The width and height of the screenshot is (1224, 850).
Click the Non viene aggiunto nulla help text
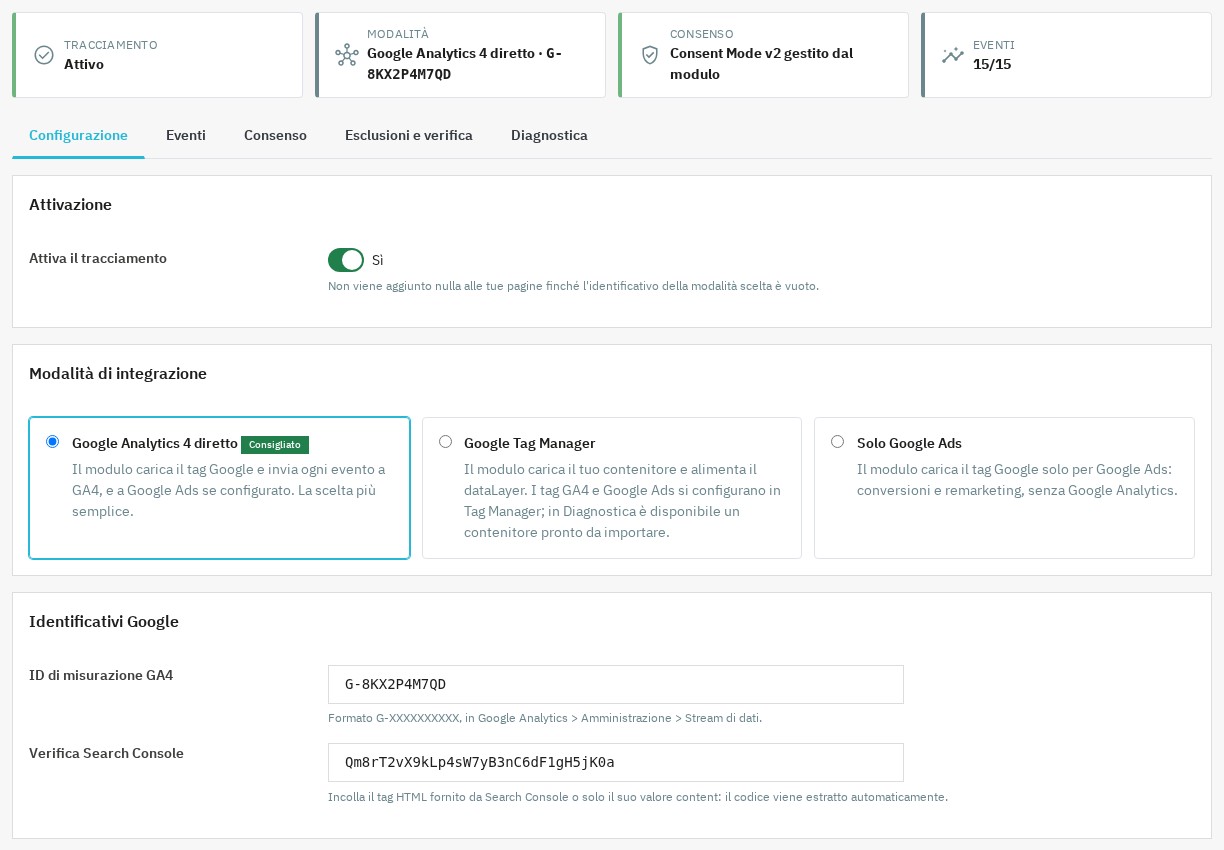click(573, 286)
